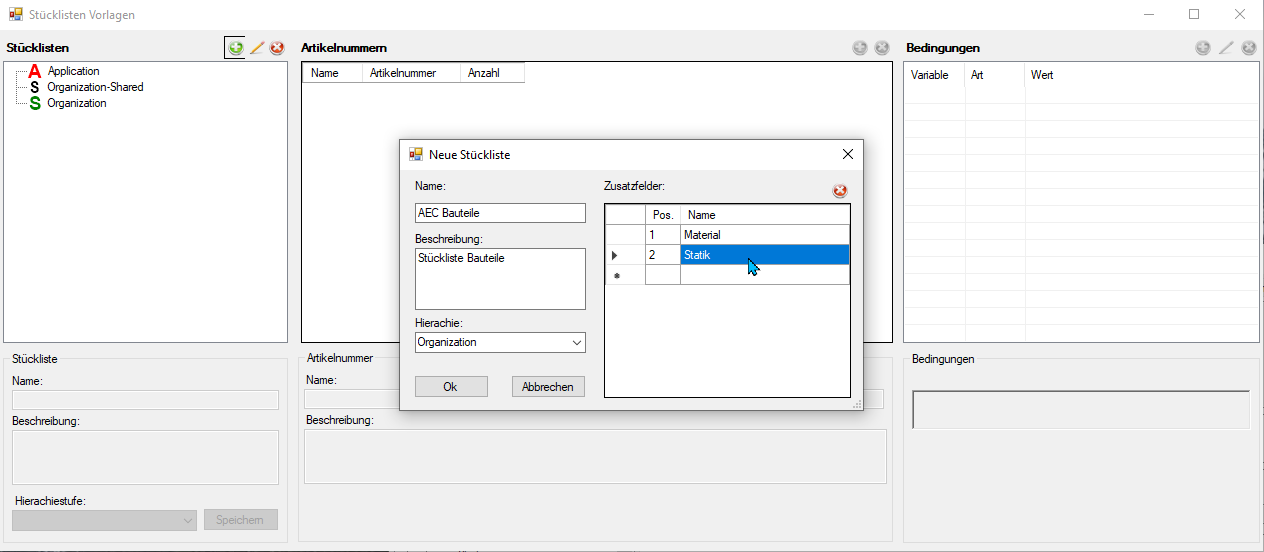Screen dimensions: 1264x552
Task: Click the Bedingungen text box at bottom right
Action: coord(1081,410)
